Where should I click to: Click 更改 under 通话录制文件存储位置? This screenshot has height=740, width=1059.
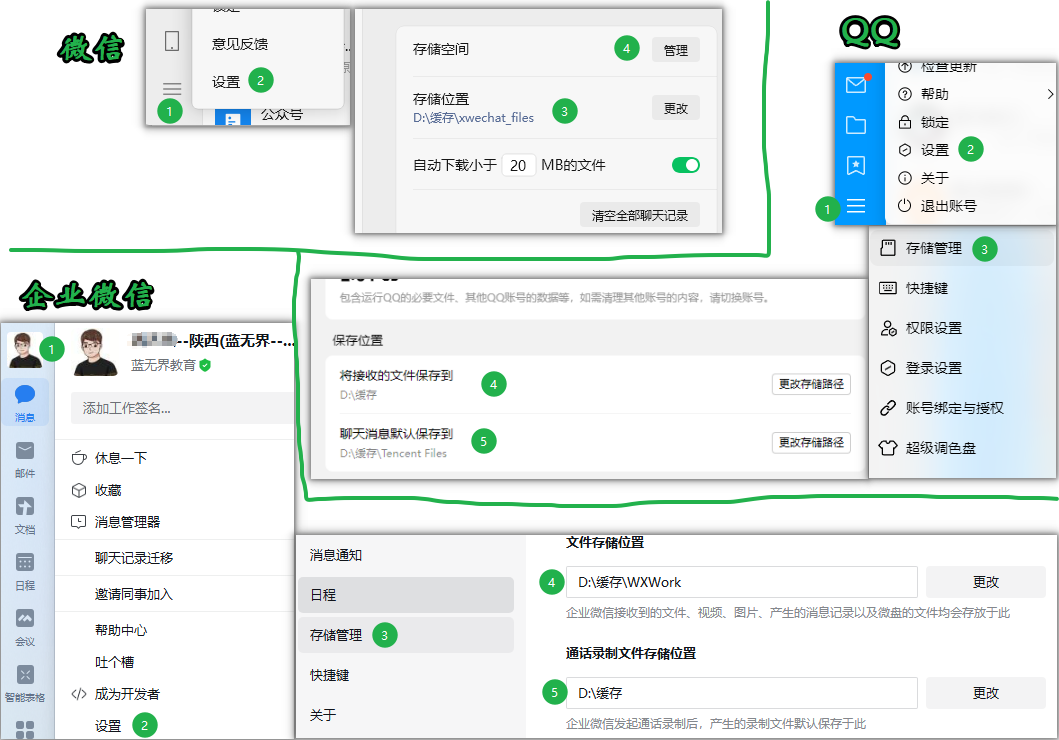[x=985, y=693]
